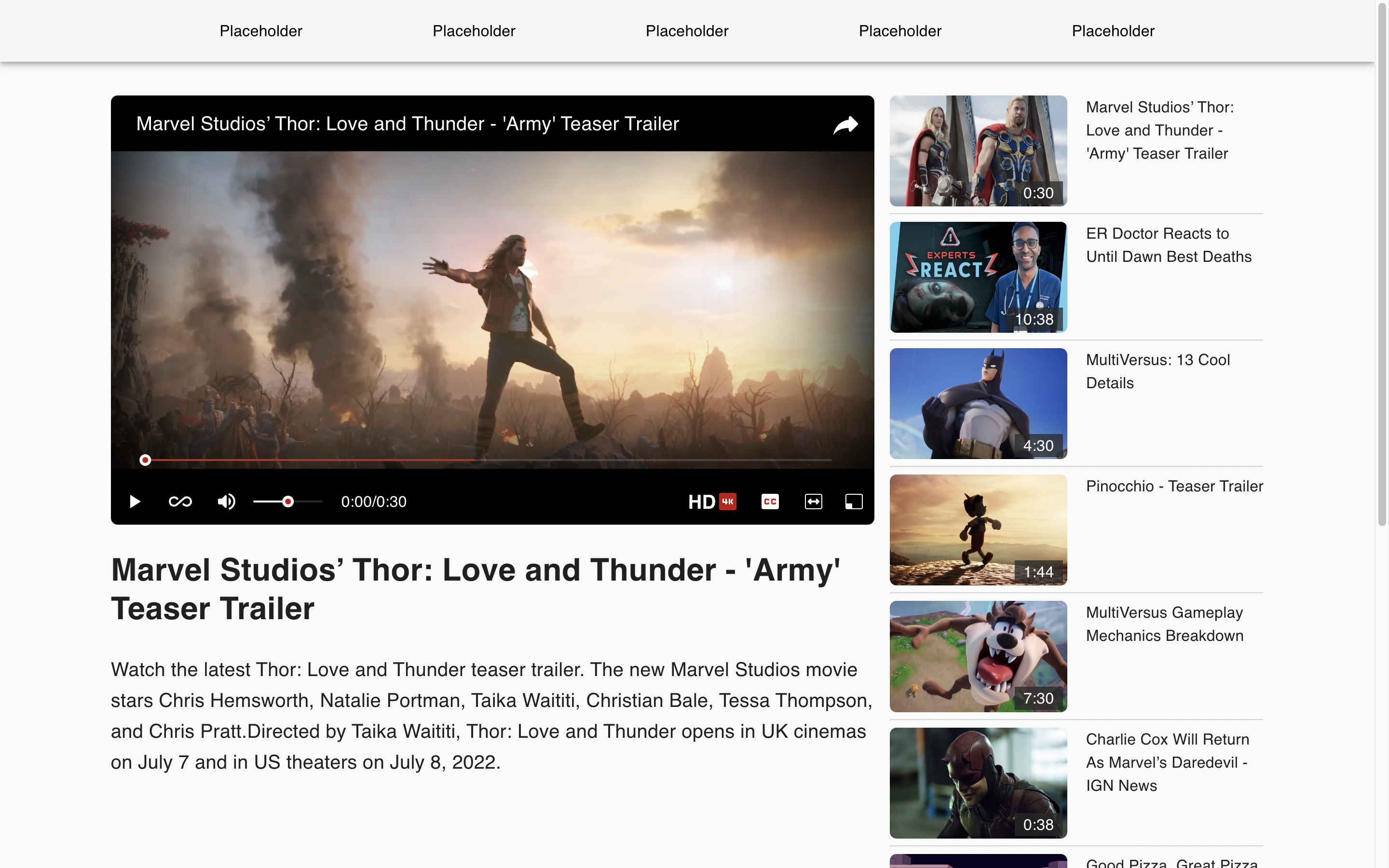The height and width of the screenshot is (868, 1389).
Task: Select the last Placeholder nav item
Action: click(1112, 31)
